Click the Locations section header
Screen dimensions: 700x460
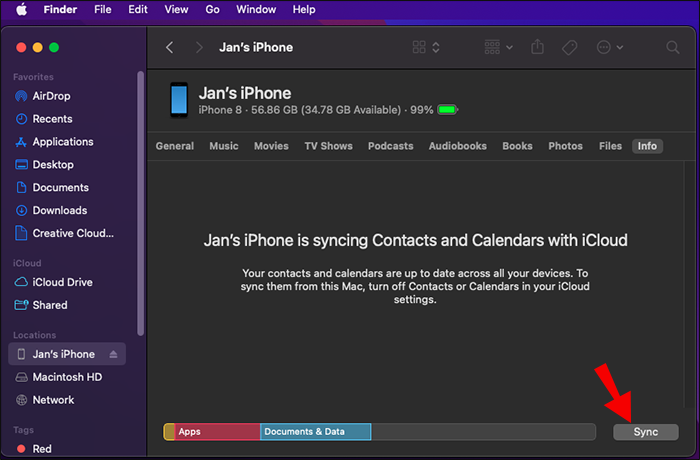[35, 335]
